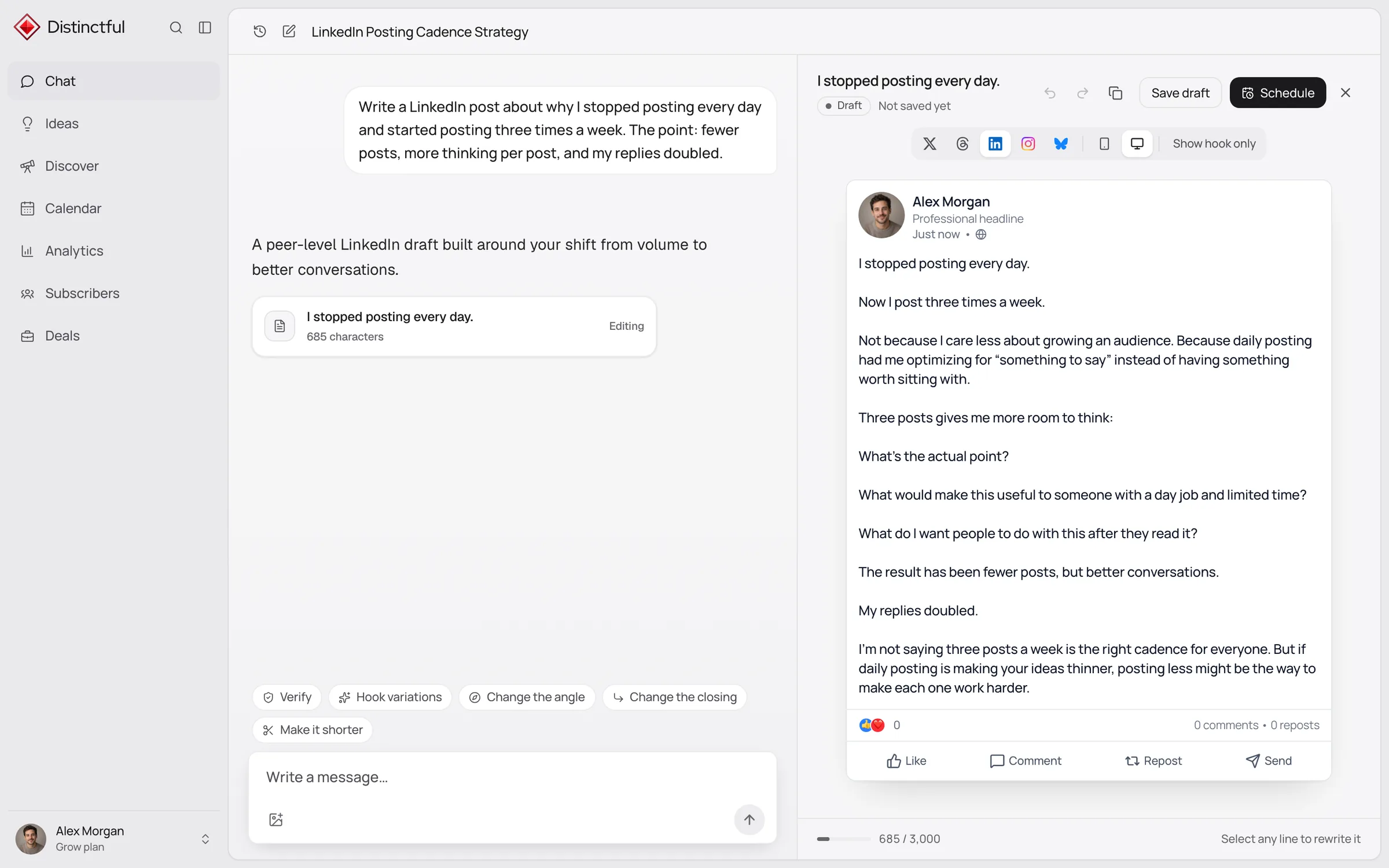1389x868 pixels.
Task: Click Like on the post preview
Action: [x=906, y=761]
